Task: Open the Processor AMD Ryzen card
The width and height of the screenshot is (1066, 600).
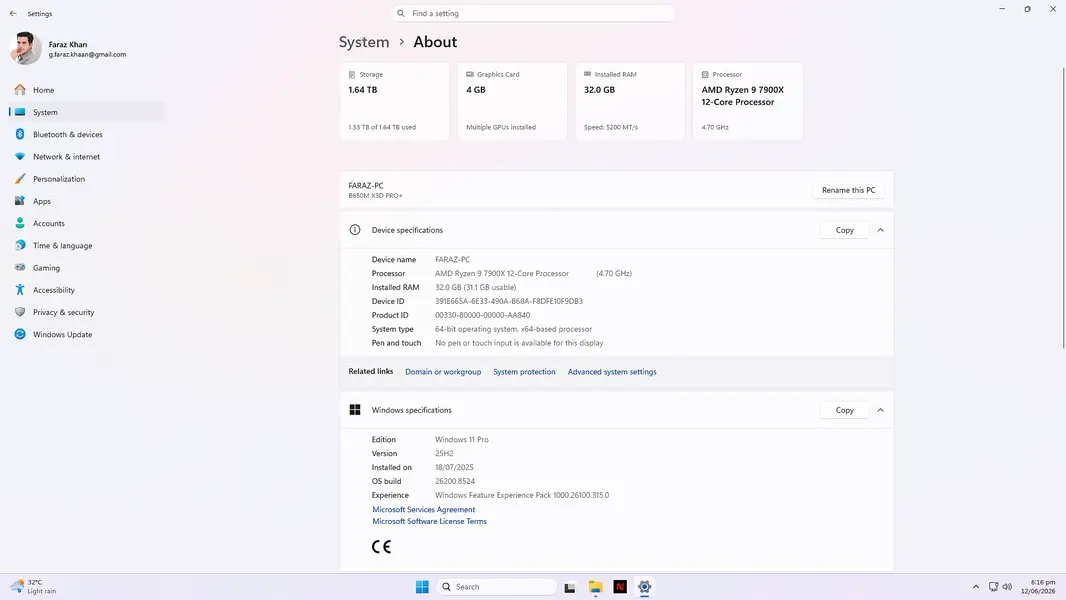Action: pyautogui.click(x=748, y=101)
